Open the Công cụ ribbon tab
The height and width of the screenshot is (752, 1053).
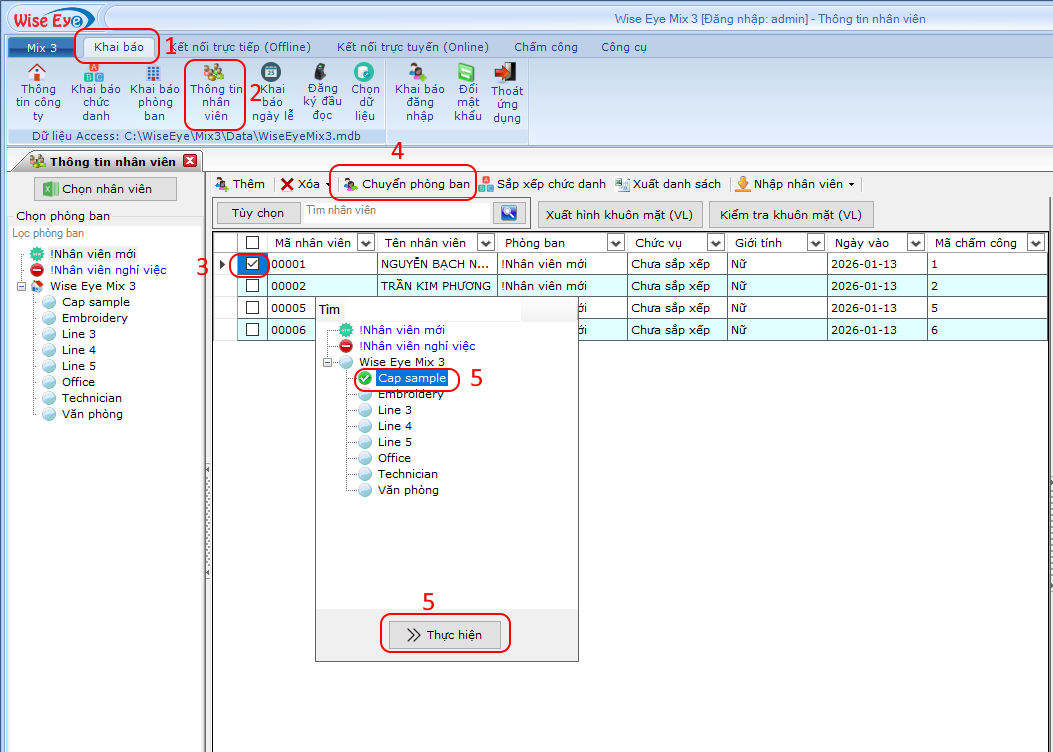[x=623, y=47]
